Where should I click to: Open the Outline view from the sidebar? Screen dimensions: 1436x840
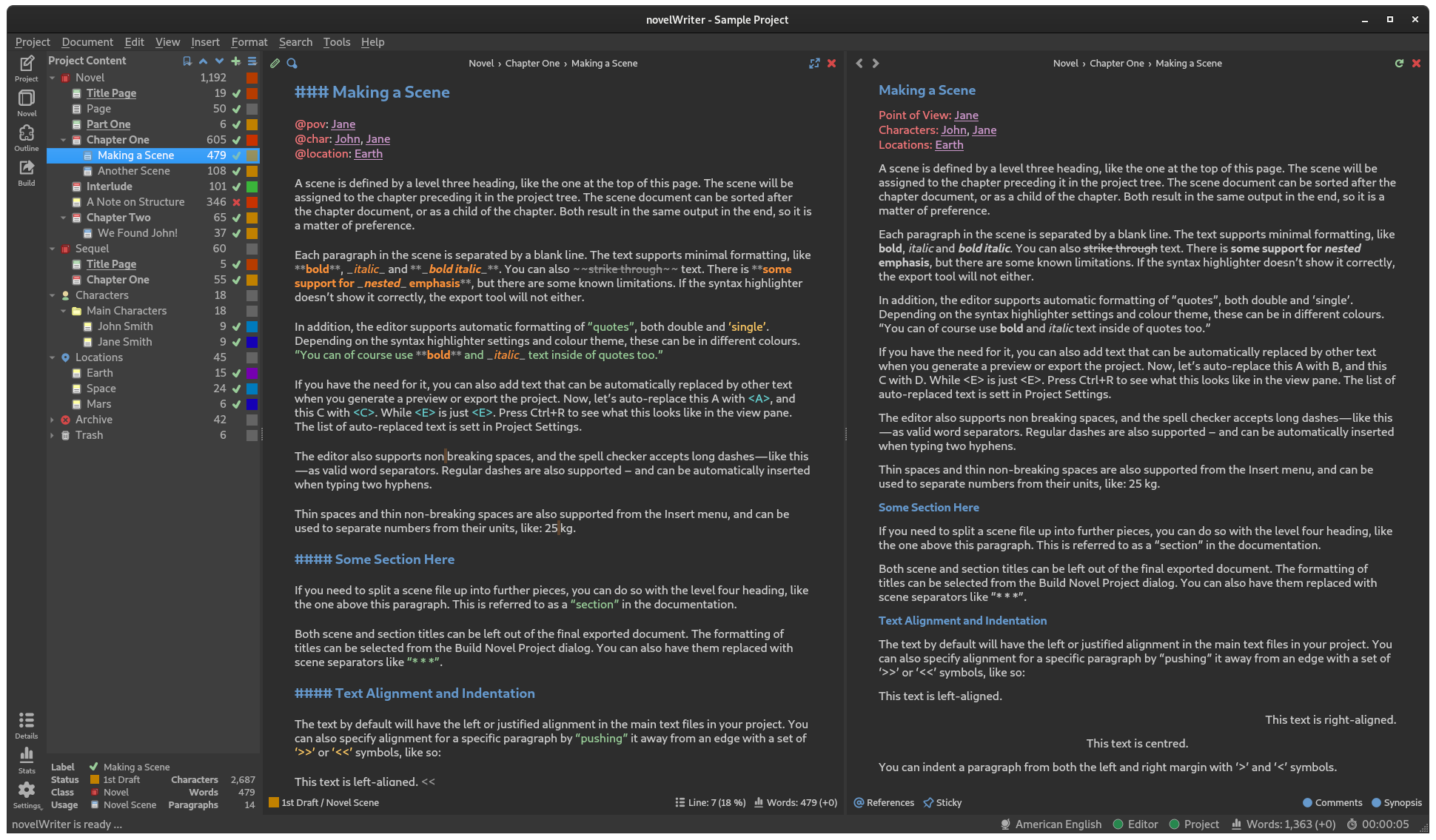point(27,138)
